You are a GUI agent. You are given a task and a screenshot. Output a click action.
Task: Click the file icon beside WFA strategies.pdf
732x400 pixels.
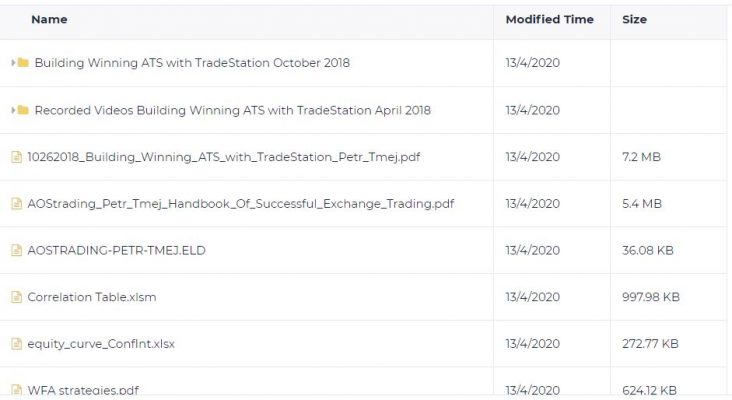pos(16,389)
